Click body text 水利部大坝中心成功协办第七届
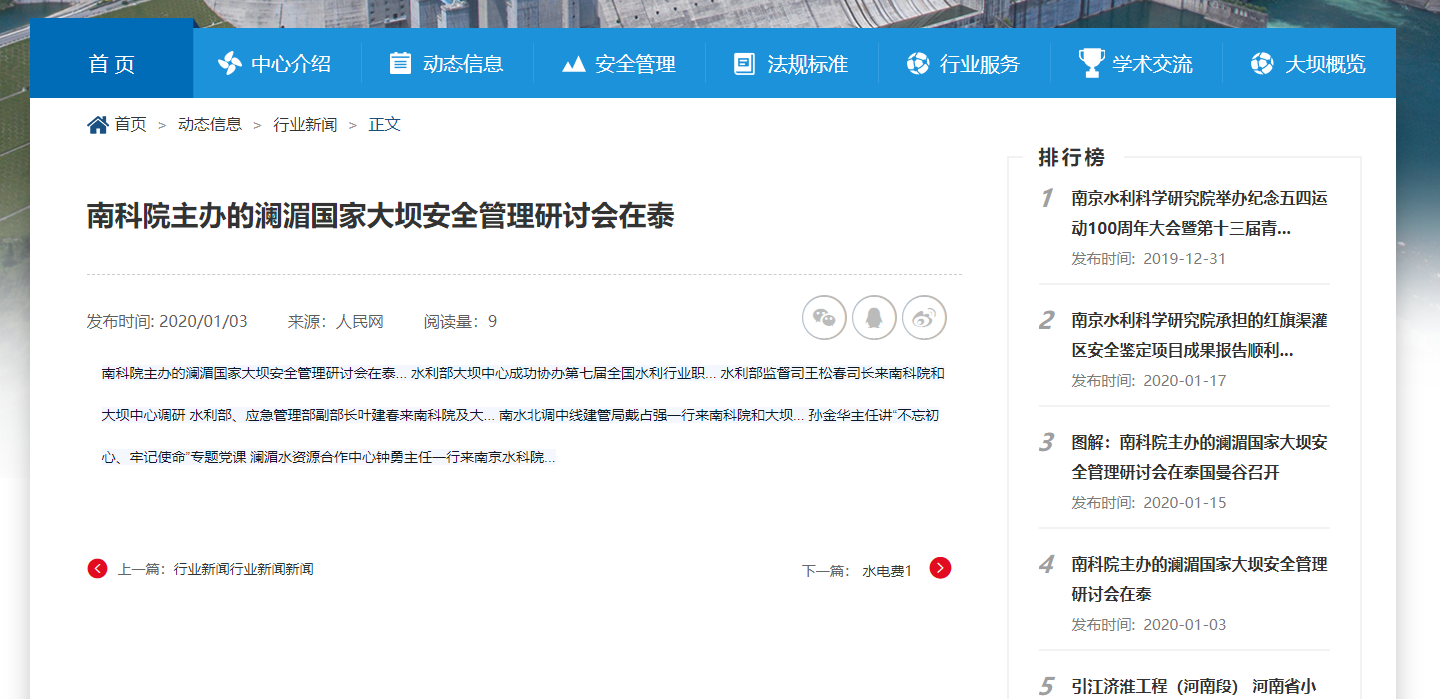This screenshot has height=699, width=1440. pos(563,373)
